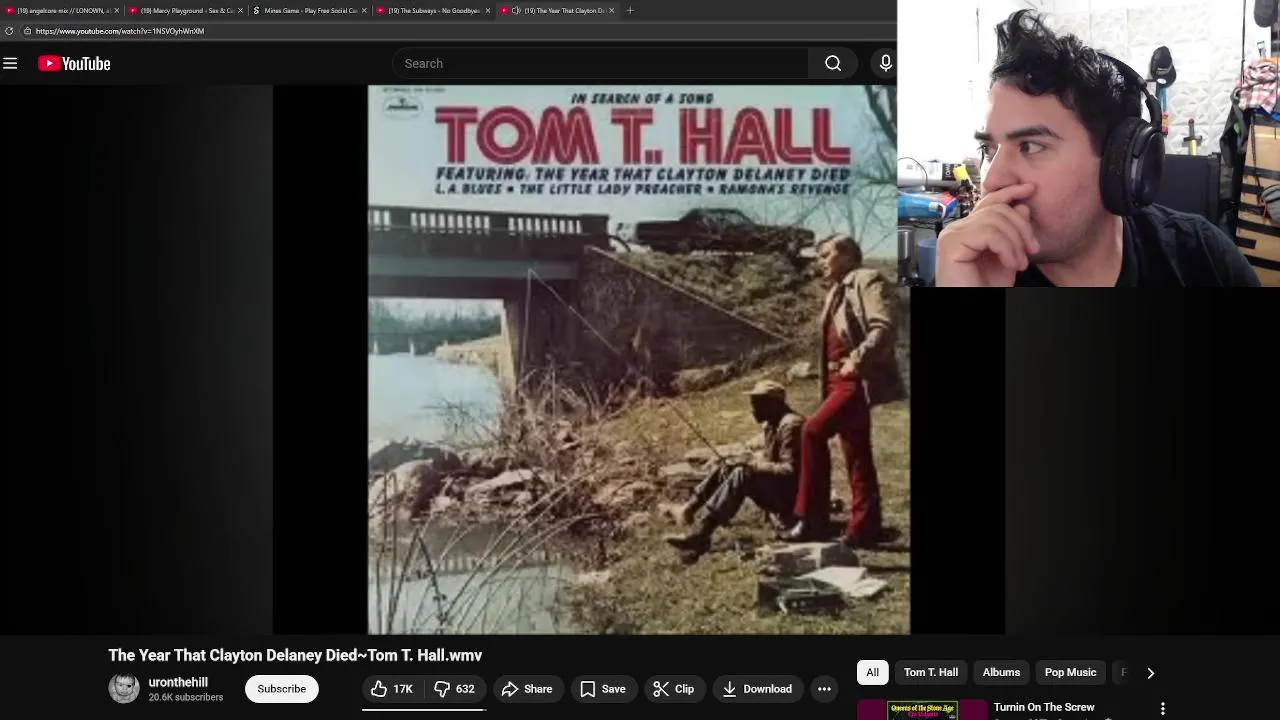Select the All filter chip
This screenshot has height=720, width=1280.
click(x=873, y=672)
